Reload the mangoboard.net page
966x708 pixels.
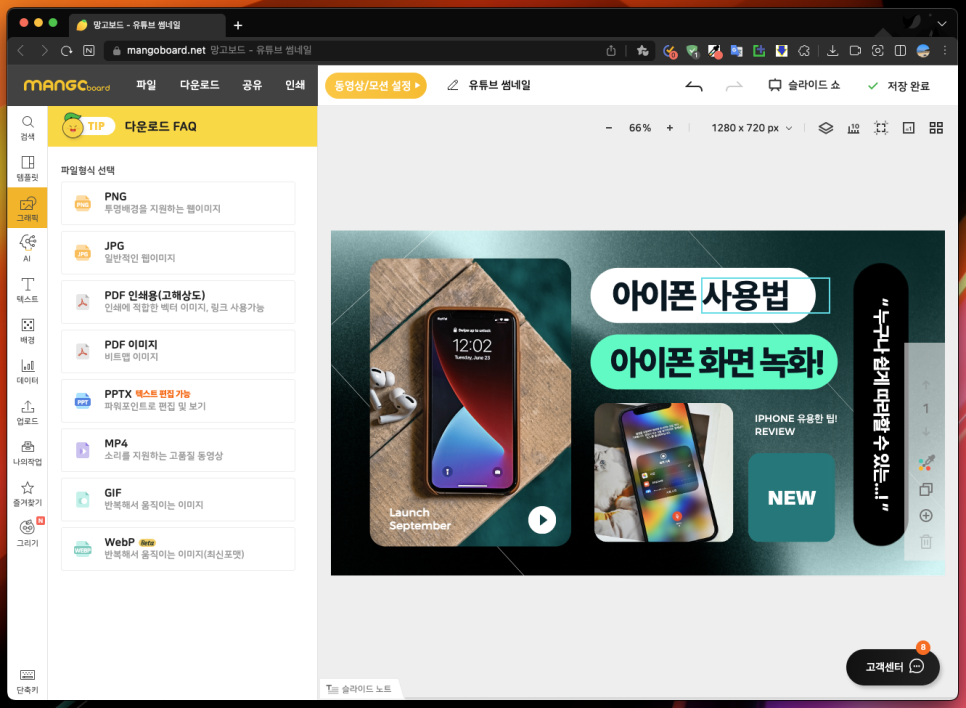(x=67, y=51)
